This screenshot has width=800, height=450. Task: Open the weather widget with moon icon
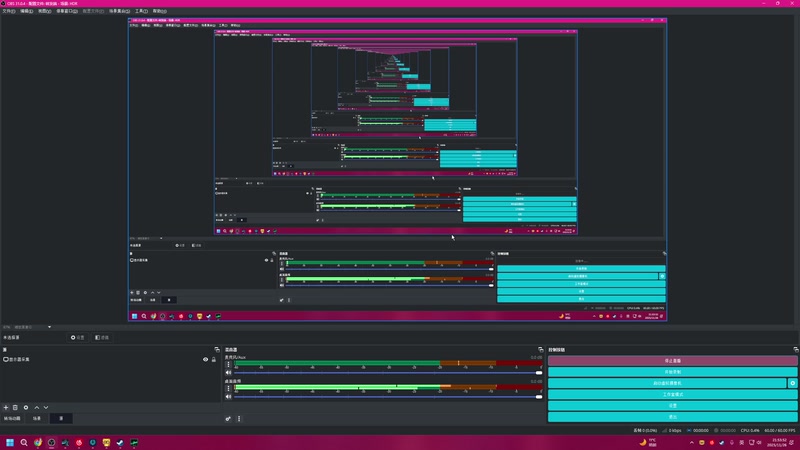point(649,442)
